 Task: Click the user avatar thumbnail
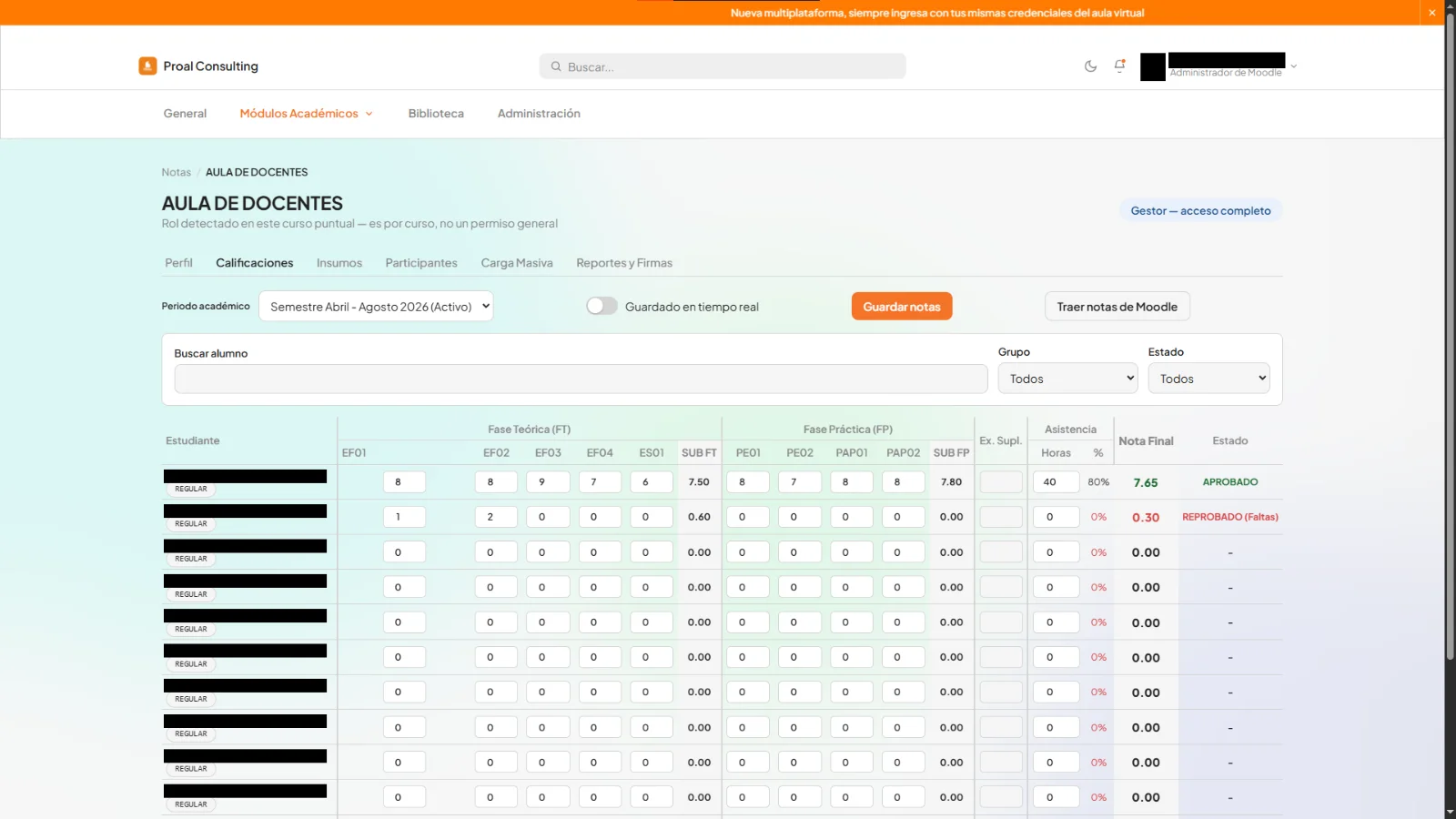click(x=1153, y=66)
